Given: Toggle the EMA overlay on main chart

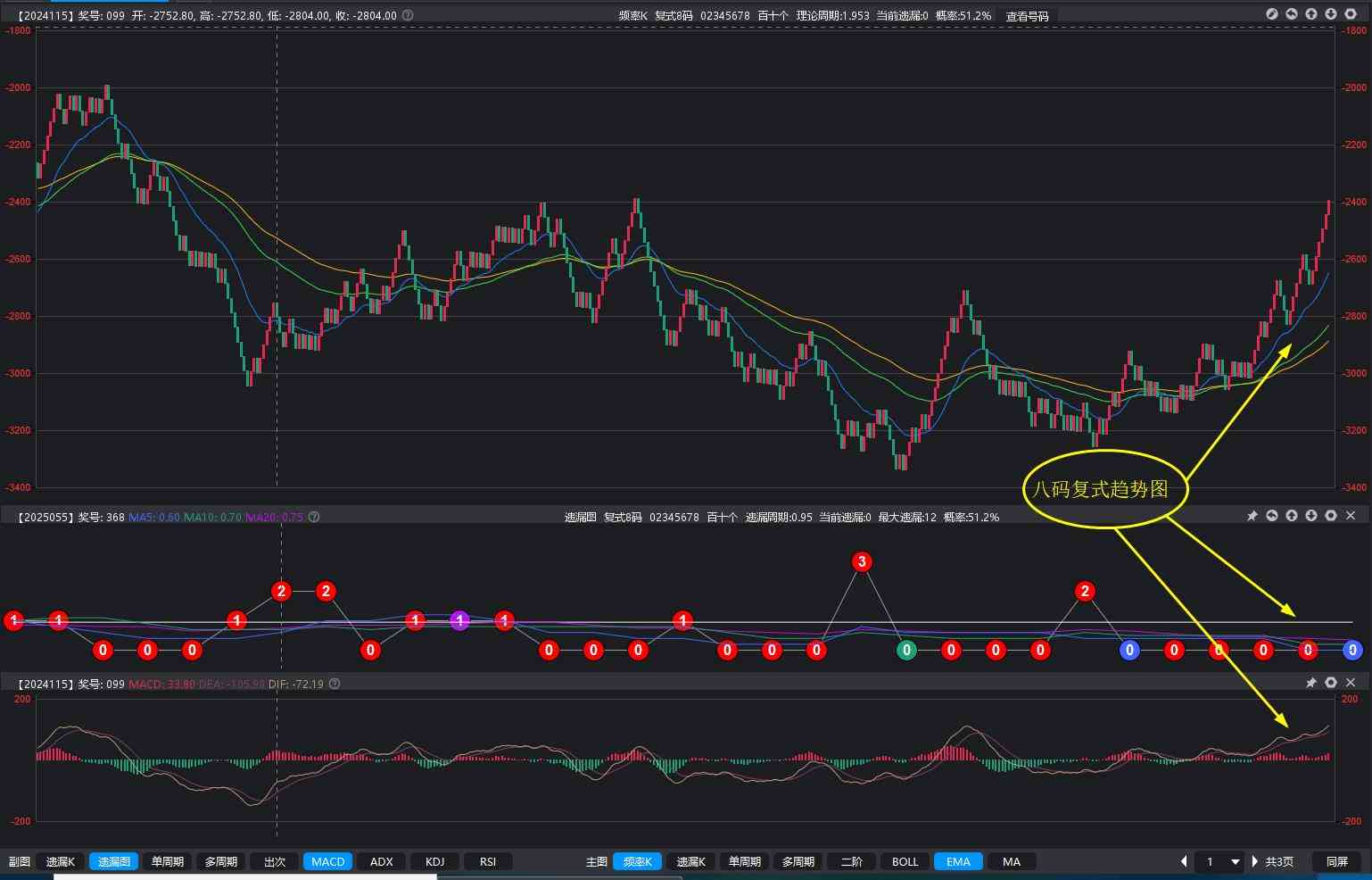Looking at the screenshot, I should [x=958, y=861].
